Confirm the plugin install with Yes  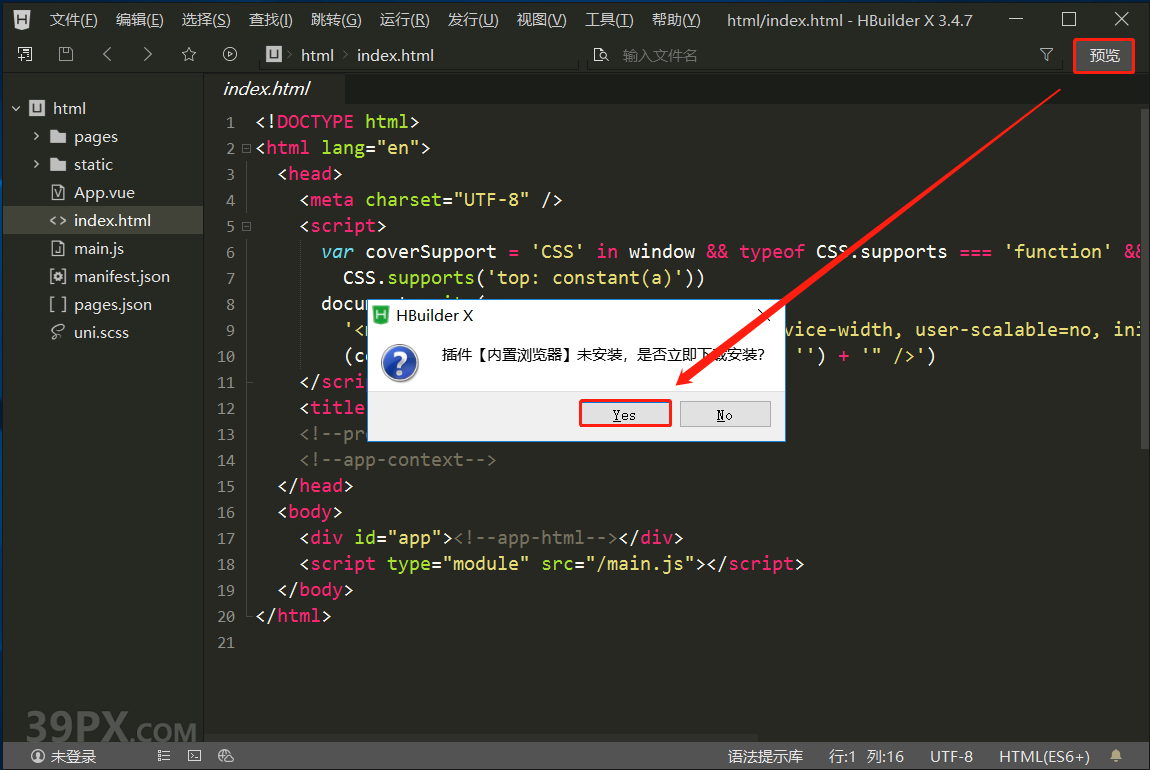(x=625, y=414)
